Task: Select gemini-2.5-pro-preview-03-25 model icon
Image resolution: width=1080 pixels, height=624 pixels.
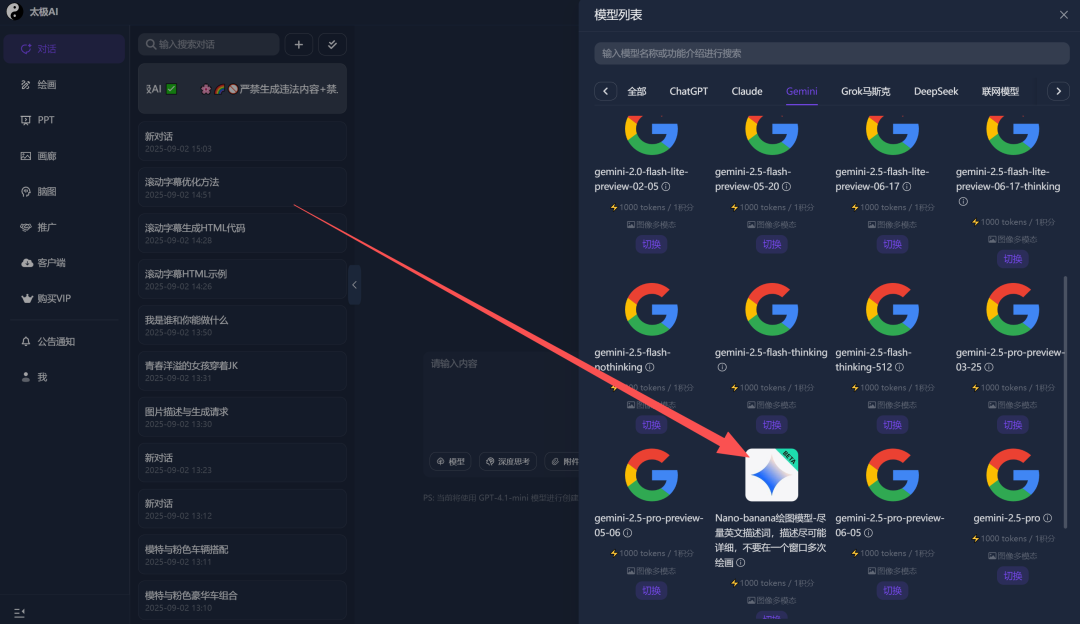Action: point(1012,309)
